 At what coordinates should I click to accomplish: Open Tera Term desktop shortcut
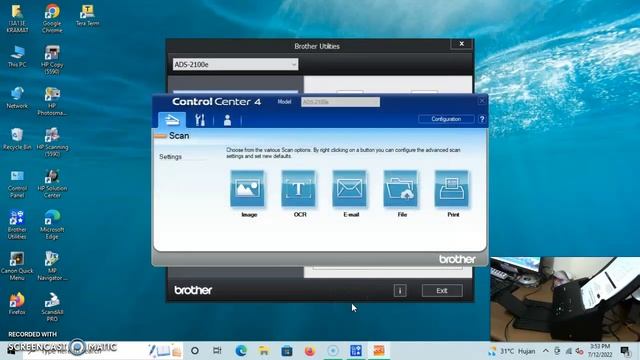tap(87, 15)
